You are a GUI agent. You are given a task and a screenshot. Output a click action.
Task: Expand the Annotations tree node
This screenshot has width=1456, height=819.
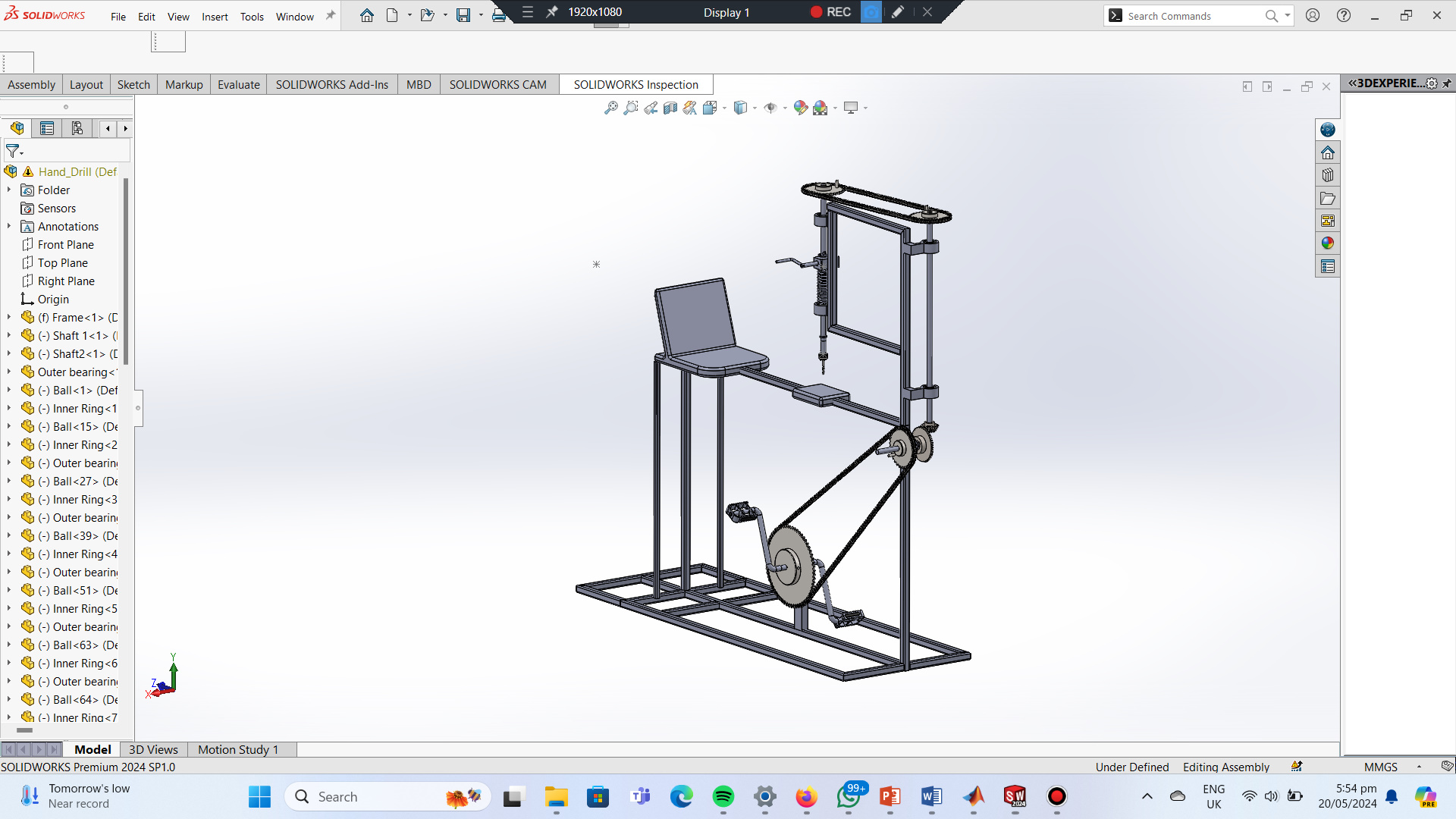[9, 226]
